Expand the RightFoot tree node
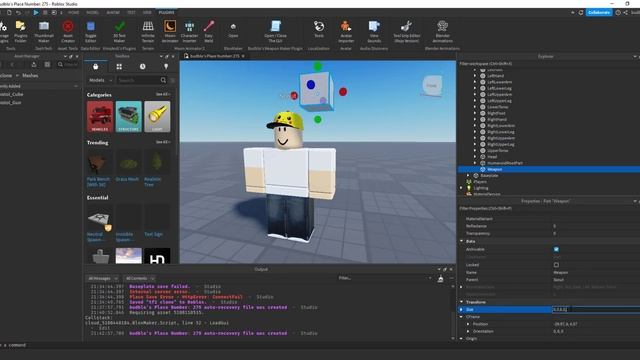 pos(475,113)
